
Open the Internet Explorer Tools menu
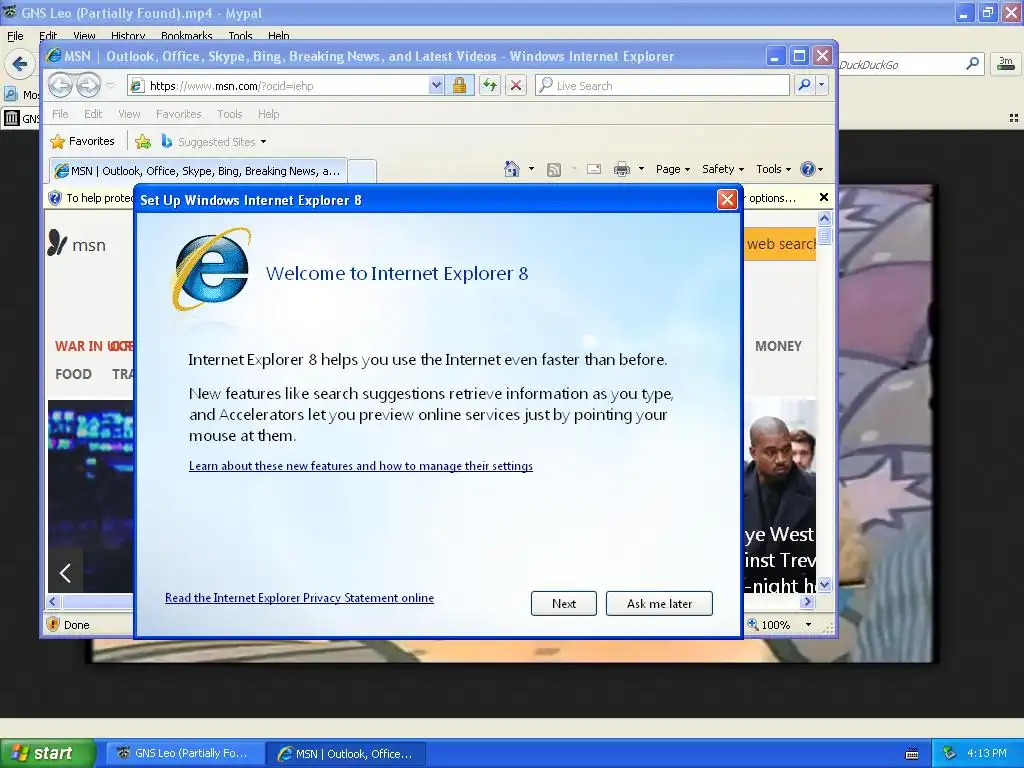229,114
